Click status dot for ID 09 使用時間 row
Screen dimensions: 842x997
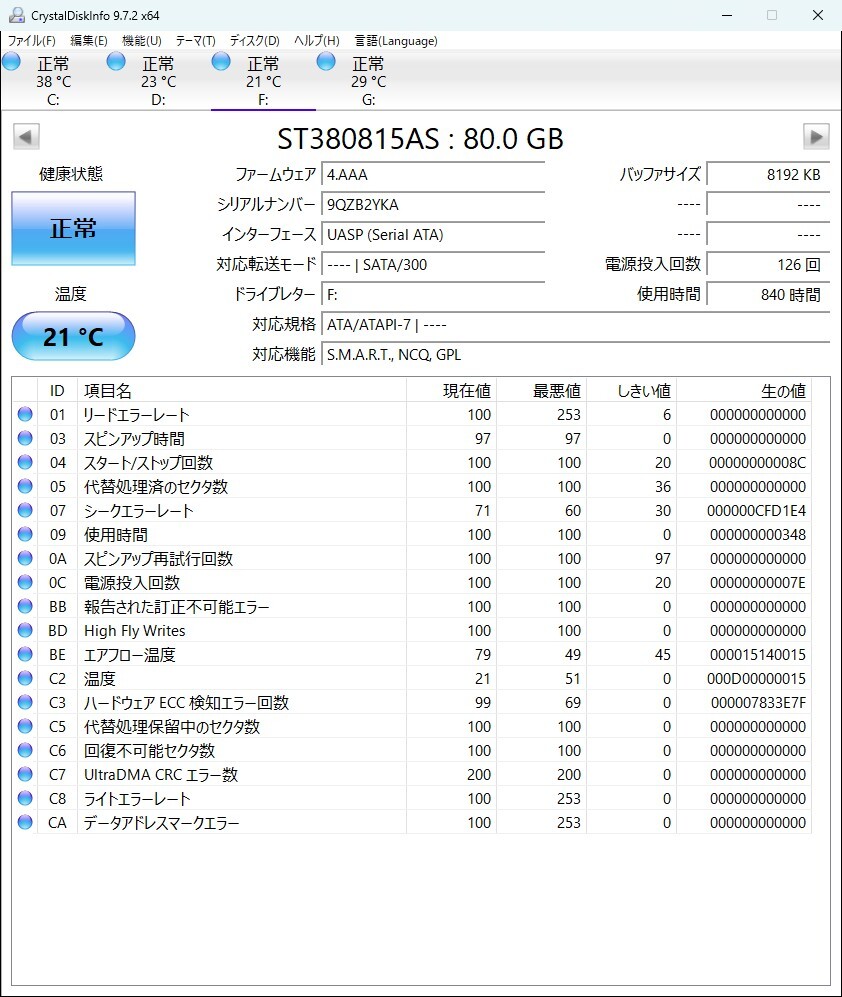25,535
